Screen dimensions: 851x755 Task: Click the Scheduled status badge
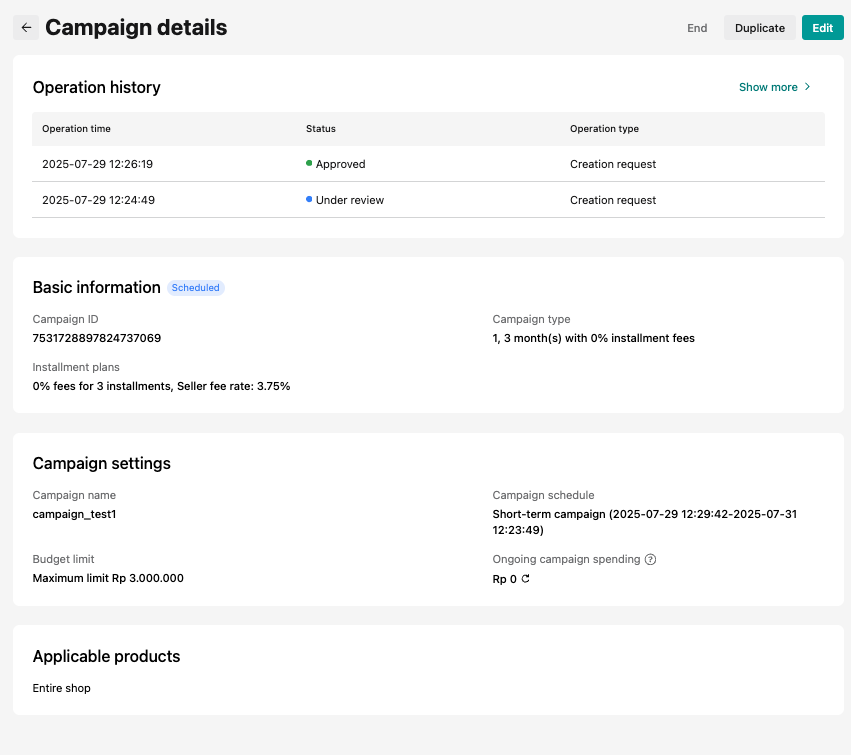(196, 288)
